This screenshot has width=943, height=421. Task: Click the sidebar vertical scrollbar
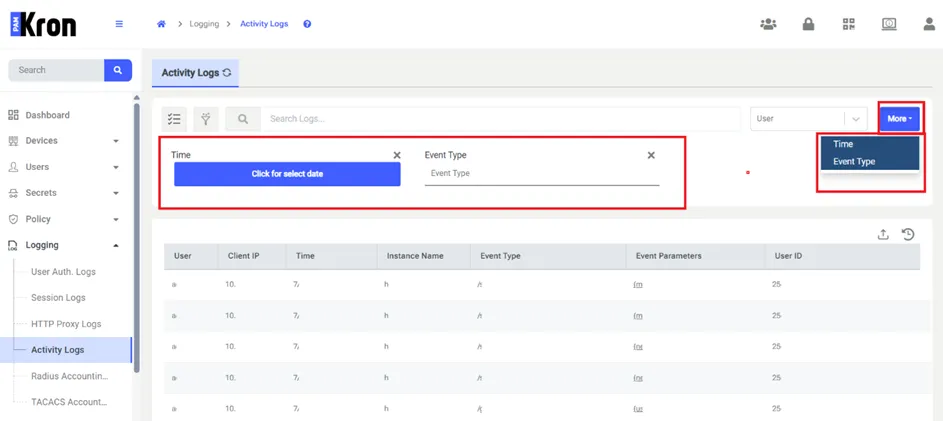coord(137,238)
